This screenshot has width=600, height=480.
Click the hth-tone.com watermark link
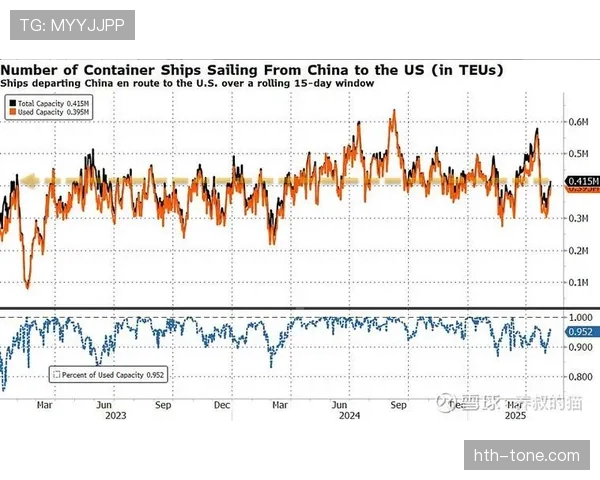point(526,455)
